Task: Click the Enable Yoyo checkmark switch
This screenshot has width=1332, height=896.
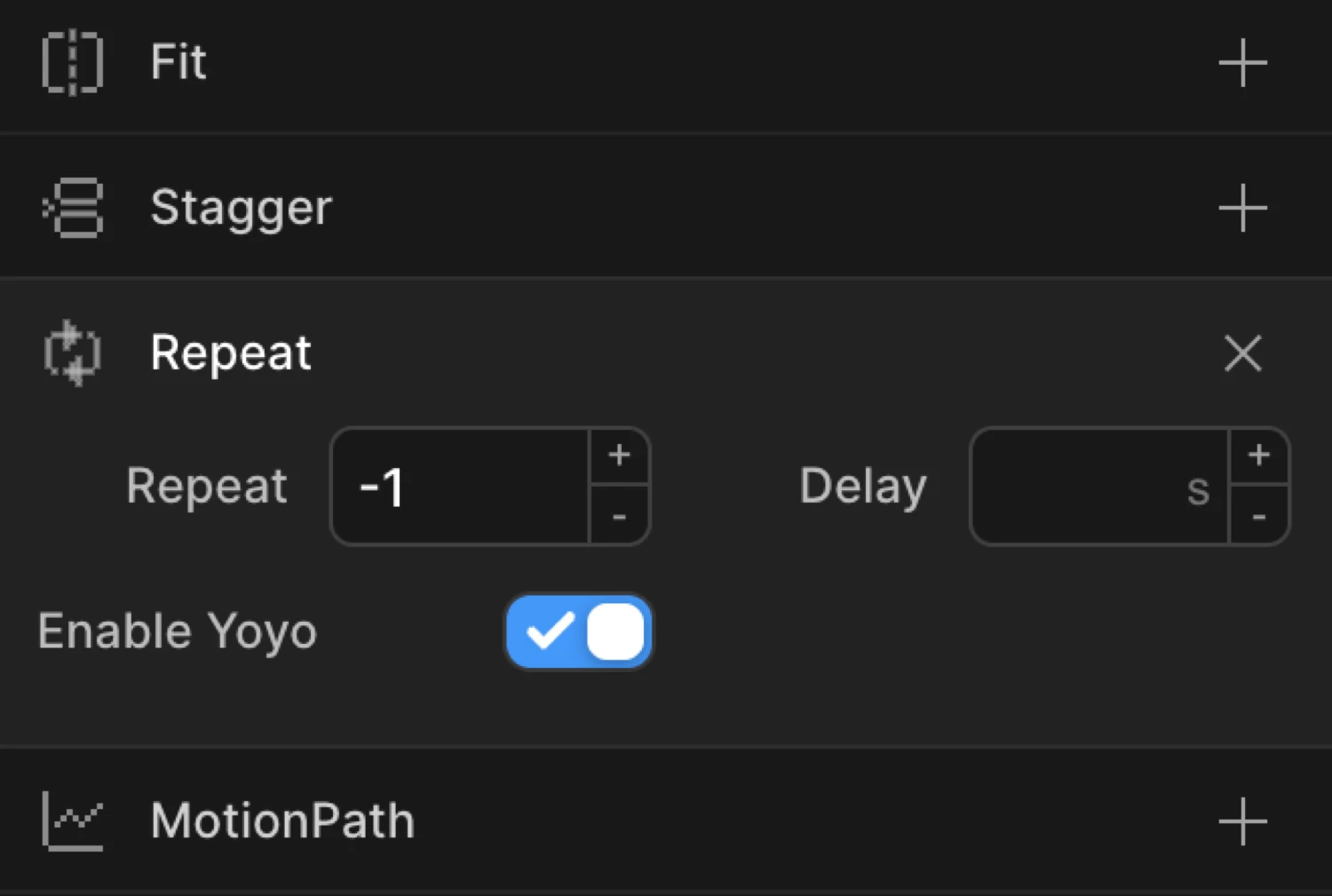Action: 578,631
